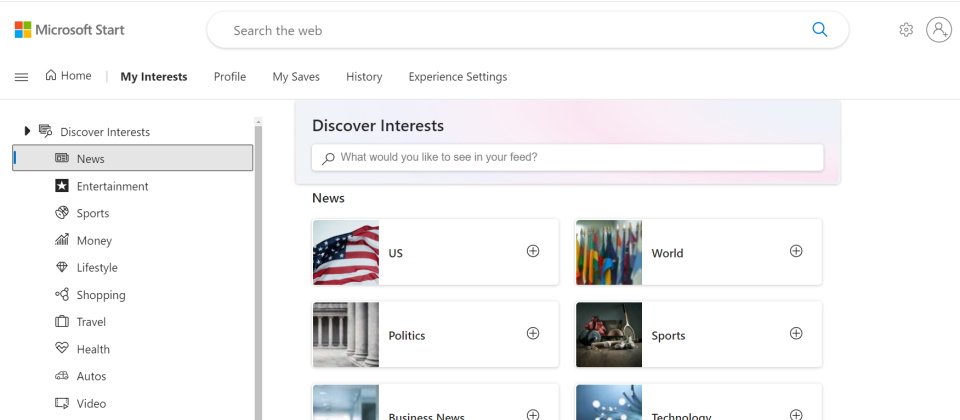Add the World interest with plus button
This screenshot has height=420, width=960.
pyautogui.click(x=795, y=251)
